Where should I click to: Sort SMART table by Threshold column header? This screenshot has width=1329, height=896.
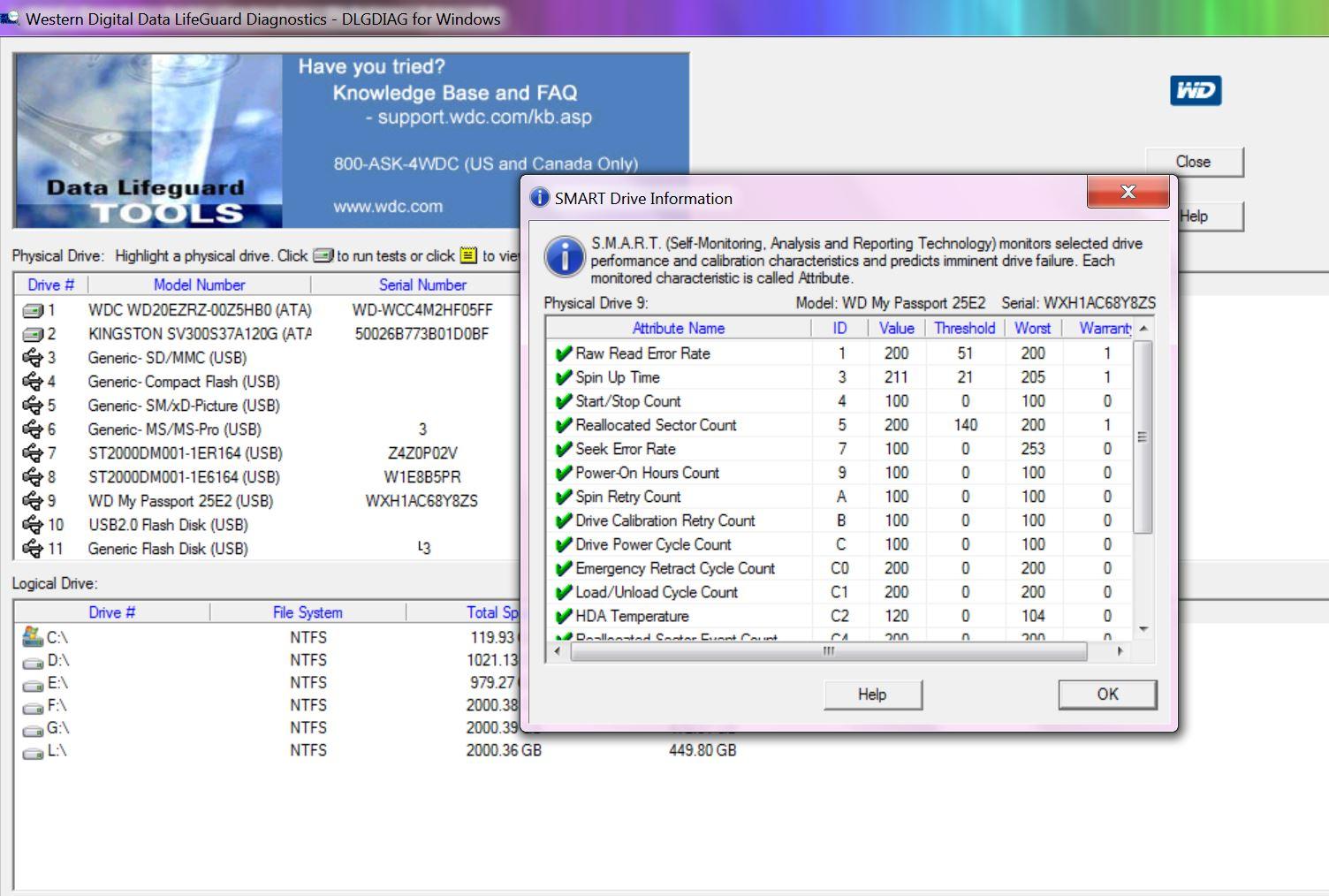965,328
